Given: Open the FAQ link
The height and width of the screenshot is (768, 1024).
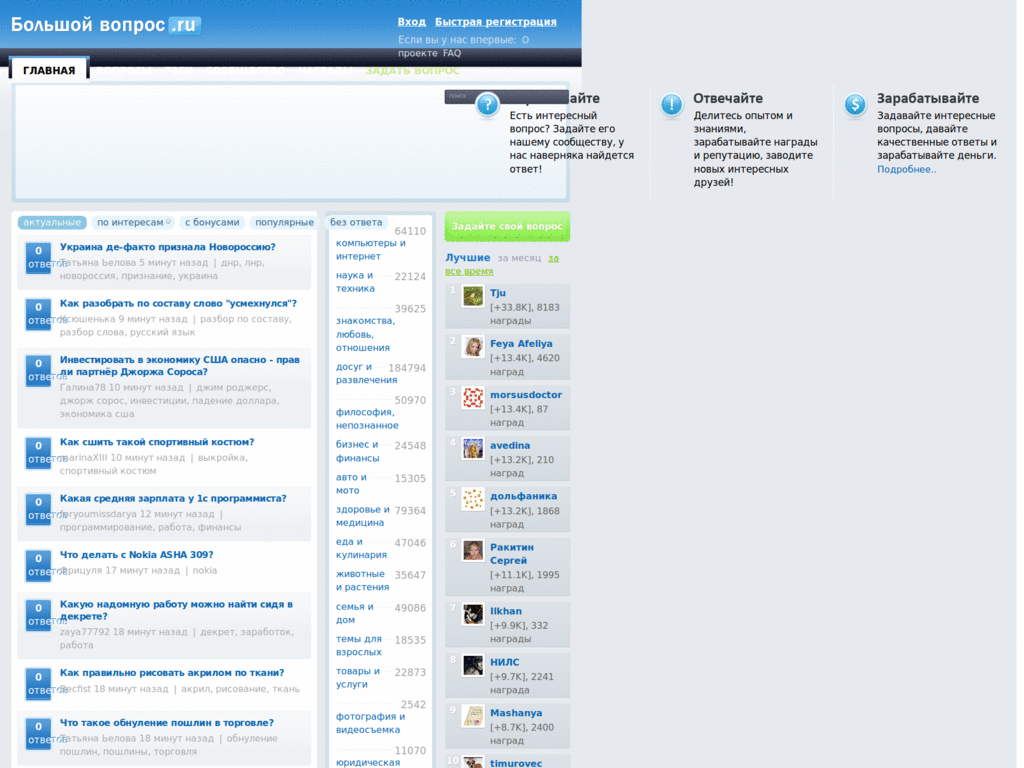Looking at the screenshot, I should pyautogui.click(x=452, y=54).
